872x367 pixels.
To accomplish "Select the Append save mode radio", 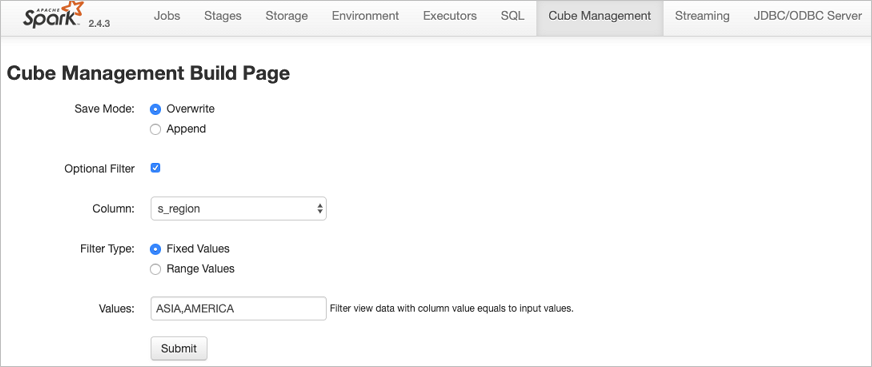I will pos(155,129).
